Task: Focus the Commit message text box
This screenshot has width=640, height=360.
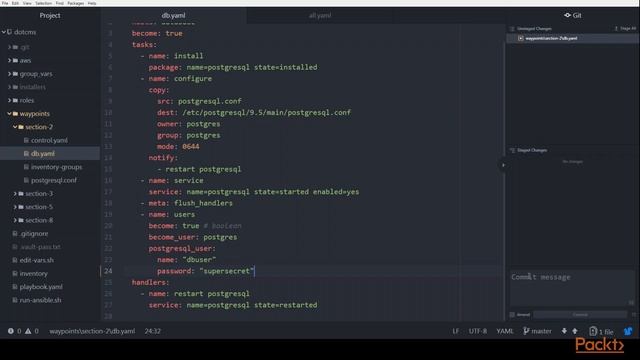Action: (x=571, y=288)
